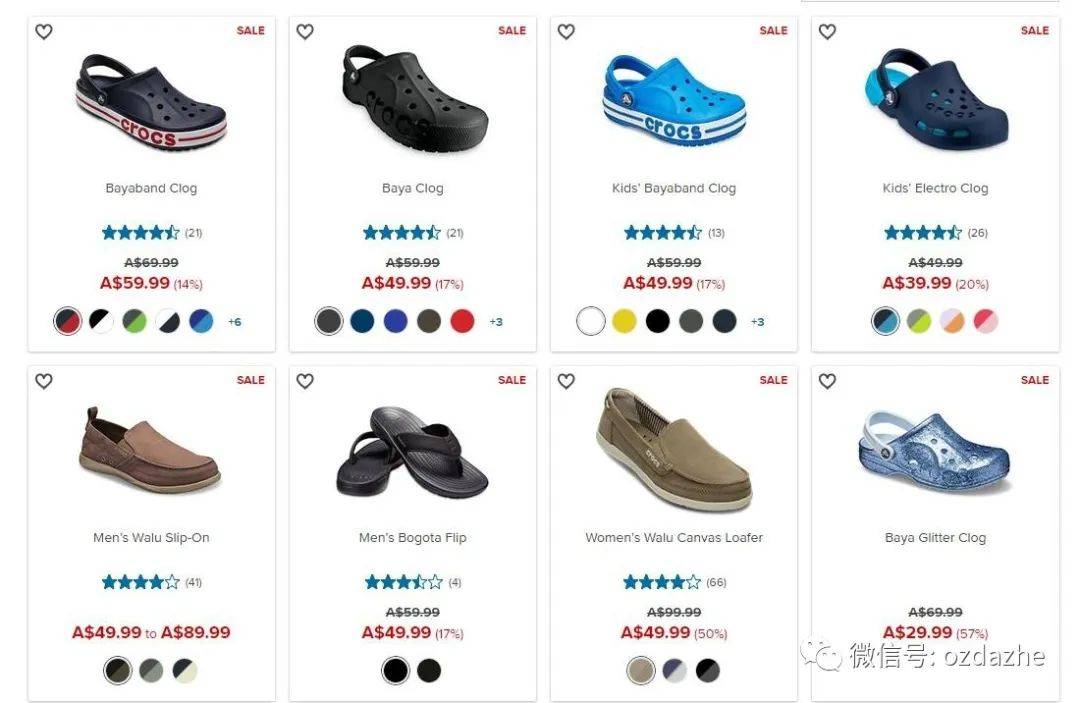Select red swatch on Baya Clog
This screenshot has width=1080, height=703.
[462, 321]
